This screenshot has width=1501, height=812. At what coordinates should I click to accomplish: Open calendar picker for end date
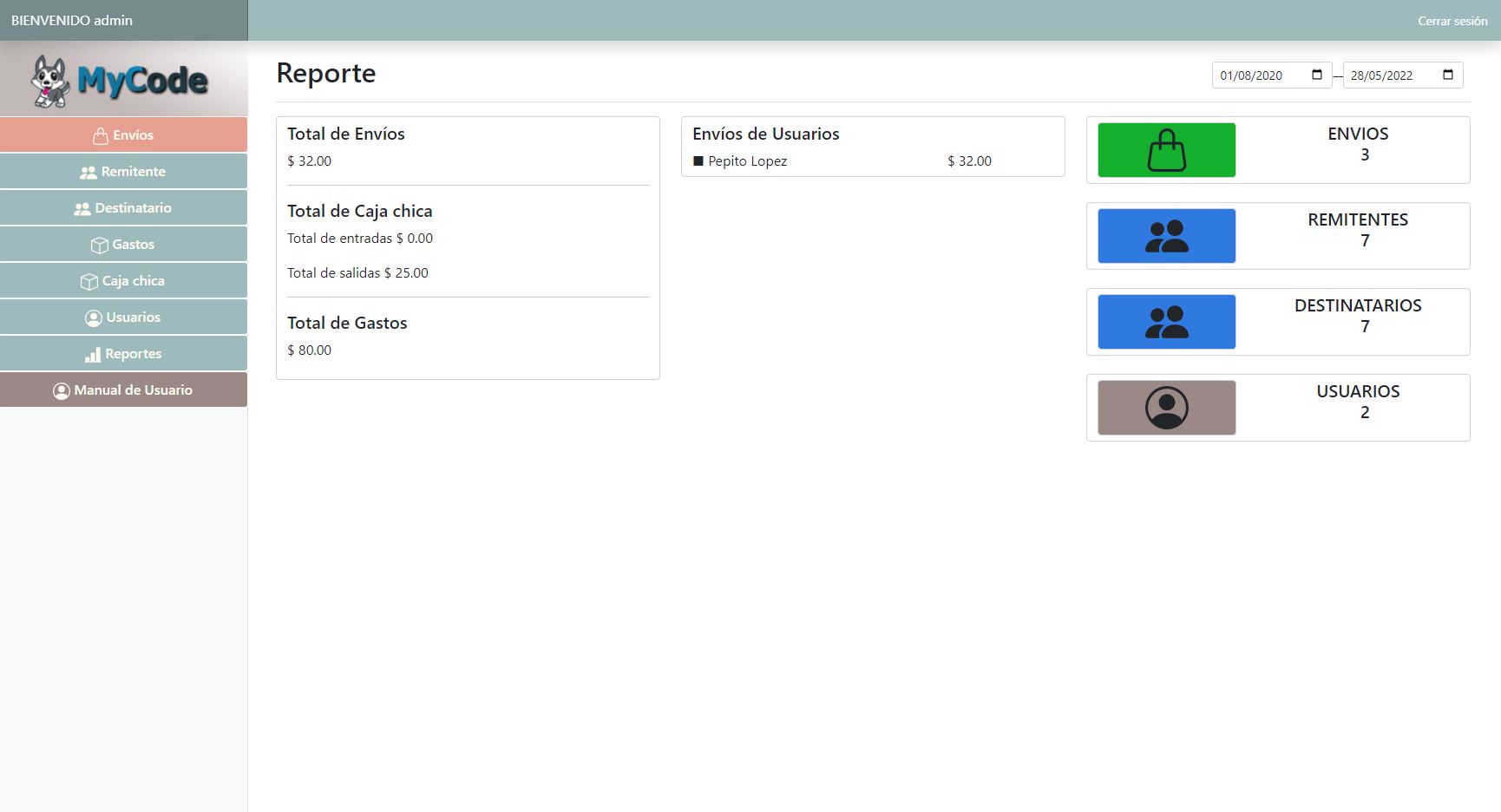(1447, 75)
